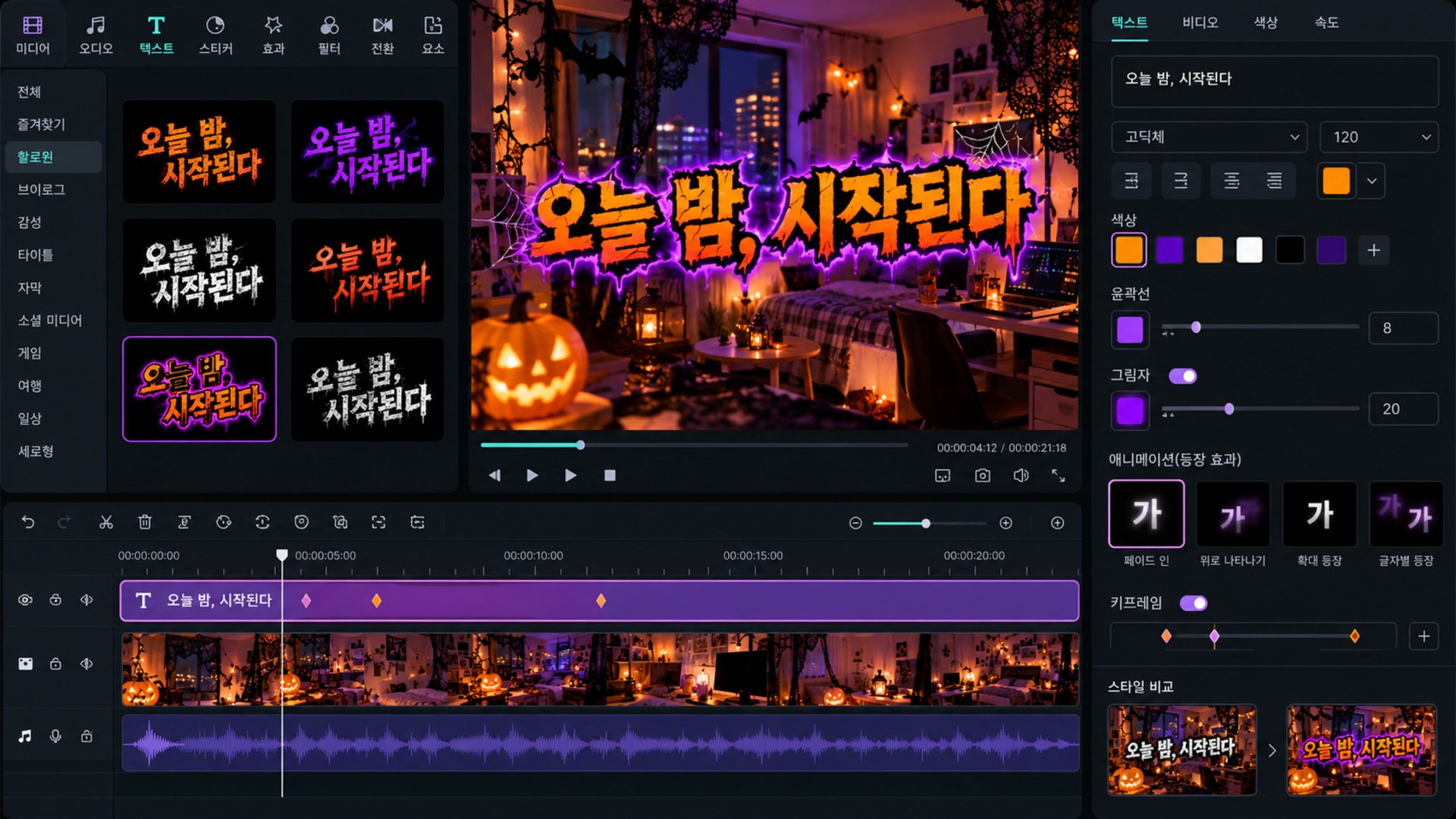Select the white color swatch
1456x819 pixels.
point(1249,250)
